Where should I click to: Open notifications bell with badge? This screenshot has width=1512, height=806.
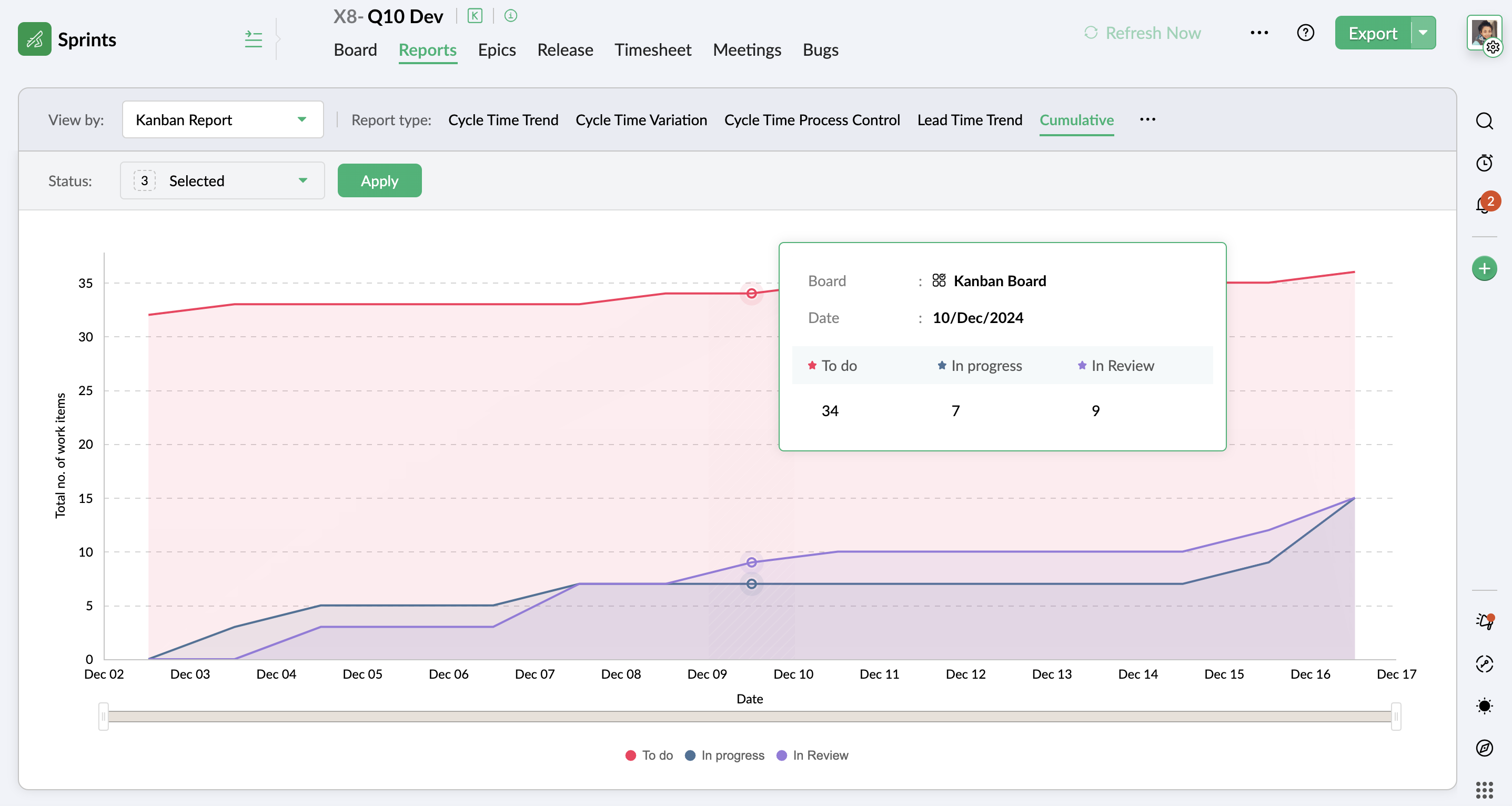pos(1484,204)
